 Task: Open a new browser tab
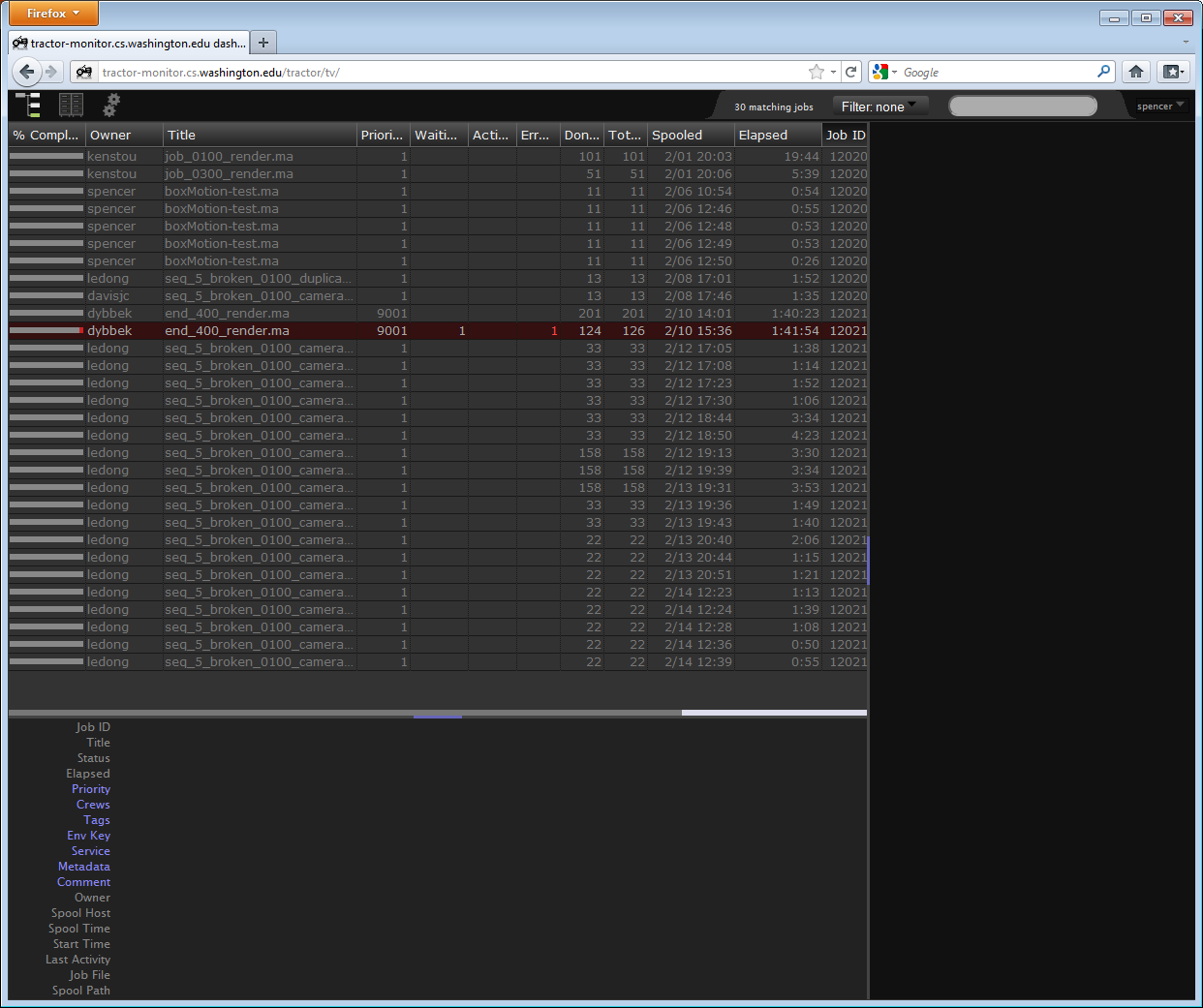263,43
